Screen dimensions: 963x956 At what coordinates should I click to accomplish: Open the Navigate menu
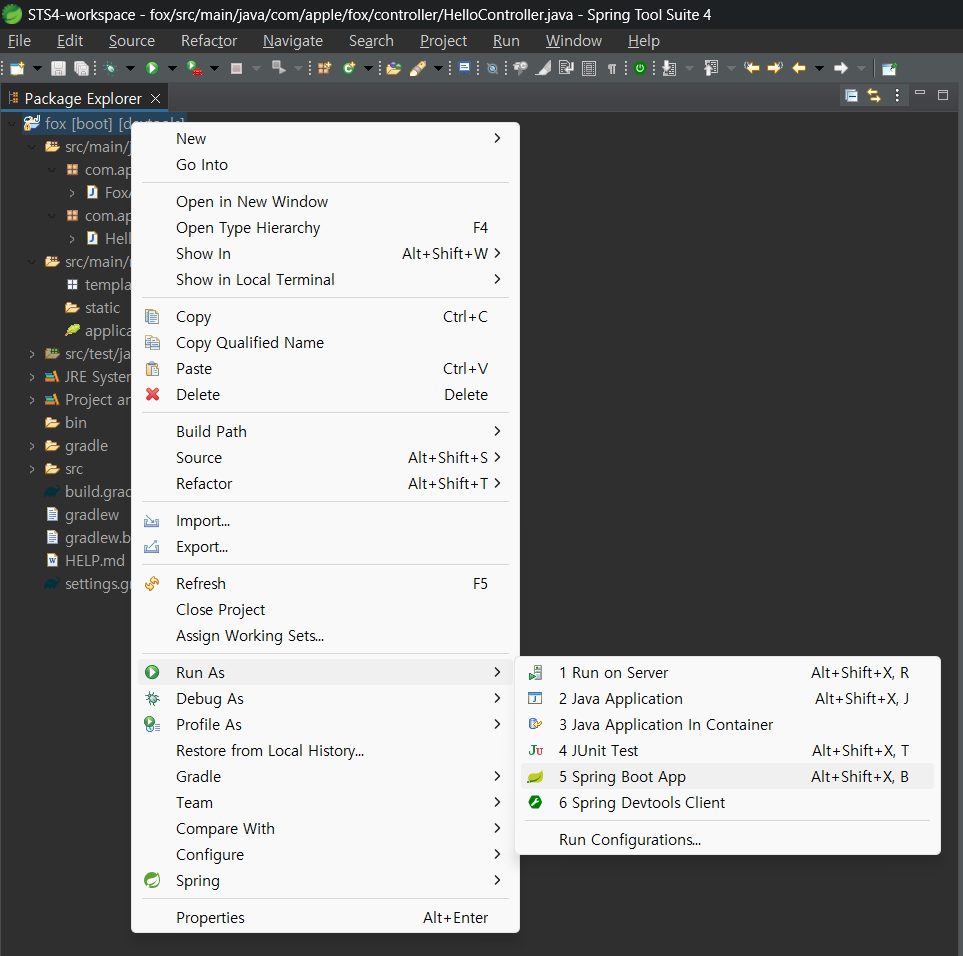293,41
